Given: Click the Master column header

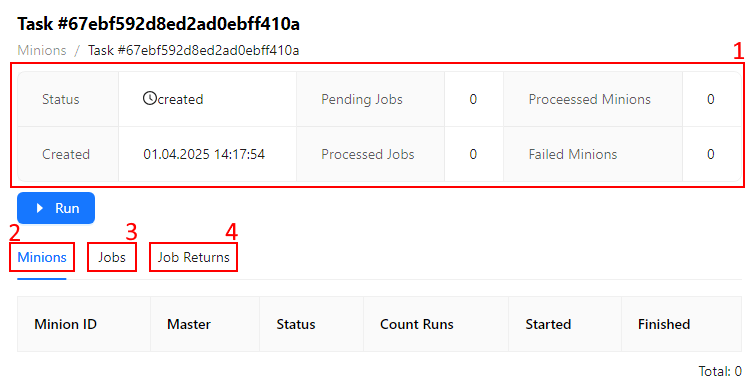Looking at the screenshot, I should pos(189,325).
